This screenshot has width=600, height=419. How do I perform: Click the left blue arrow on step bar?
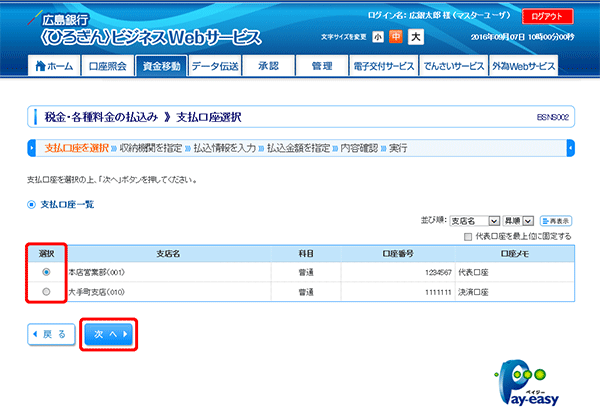32,148
